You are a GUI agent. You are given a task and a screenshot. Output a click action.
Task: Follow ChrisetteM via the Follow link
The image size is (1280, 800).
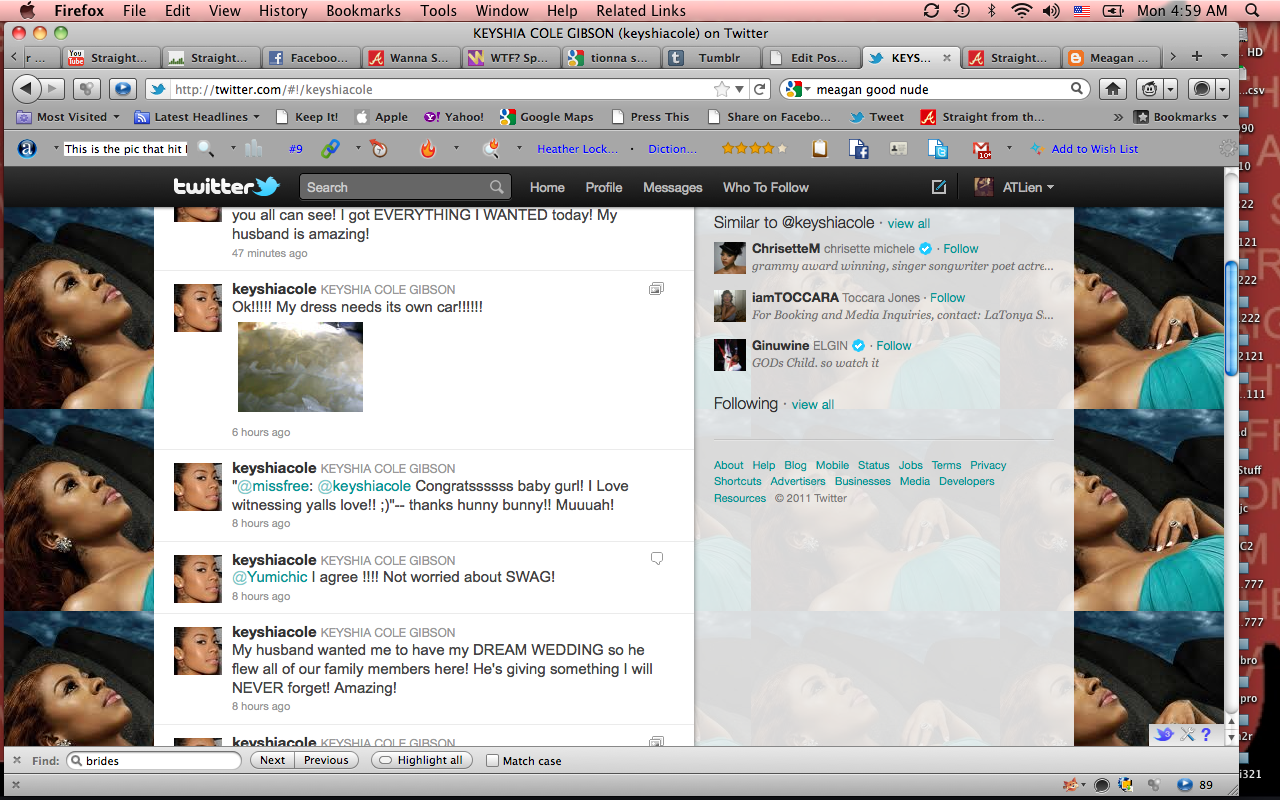click(961, 249)
